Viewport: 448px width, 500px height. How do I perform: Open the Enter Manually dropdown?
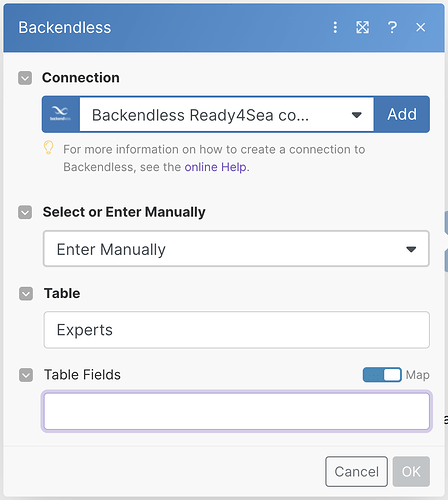(x=236, y=249)
